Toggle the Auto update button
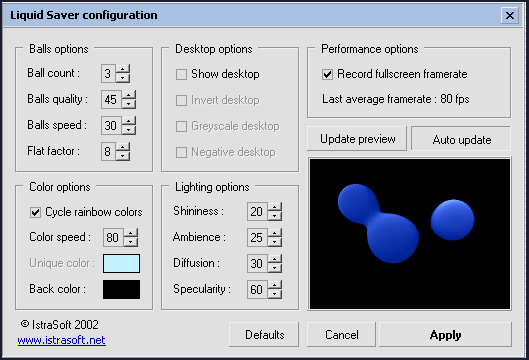Viewport: 529px width, 360px height. [x=461, y=139]
